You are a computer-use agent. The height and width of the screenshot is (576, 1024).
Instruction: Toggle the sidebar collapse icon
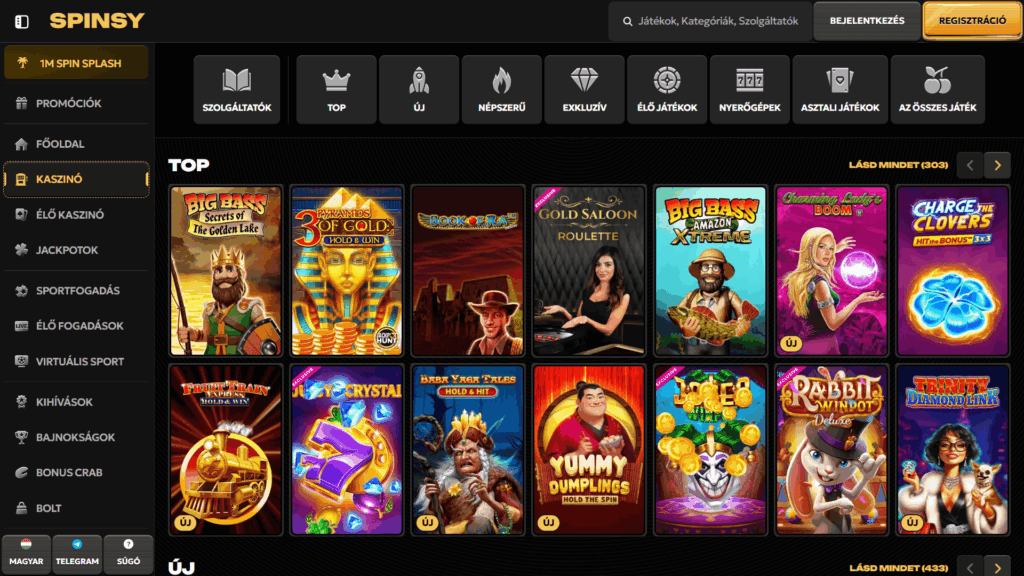(22, 22)
